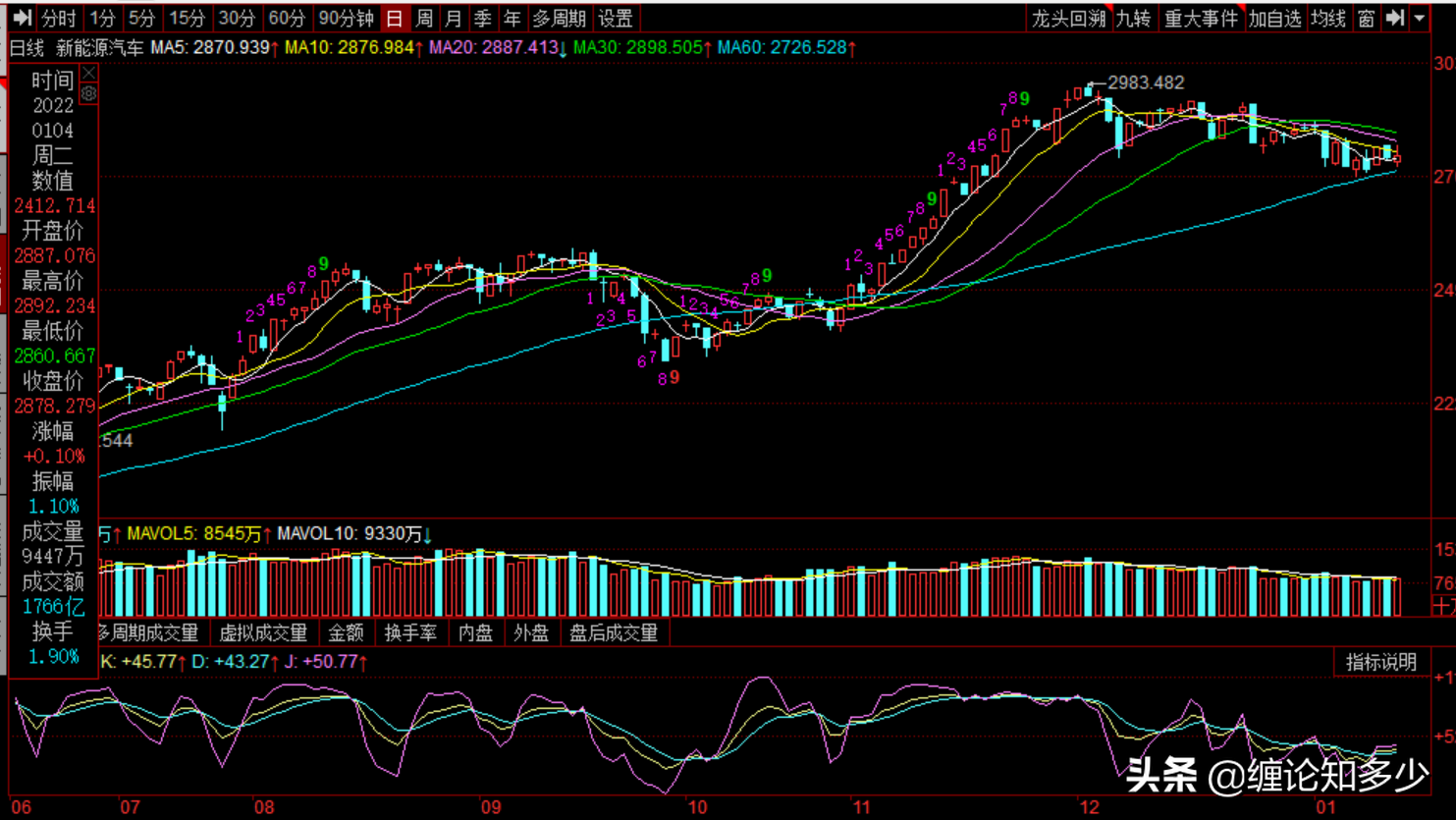The height and width of the screenshot is (820, 1456).
Task: Open the top-right dropdown arrow menu
Action: (x=1420, y=18)
